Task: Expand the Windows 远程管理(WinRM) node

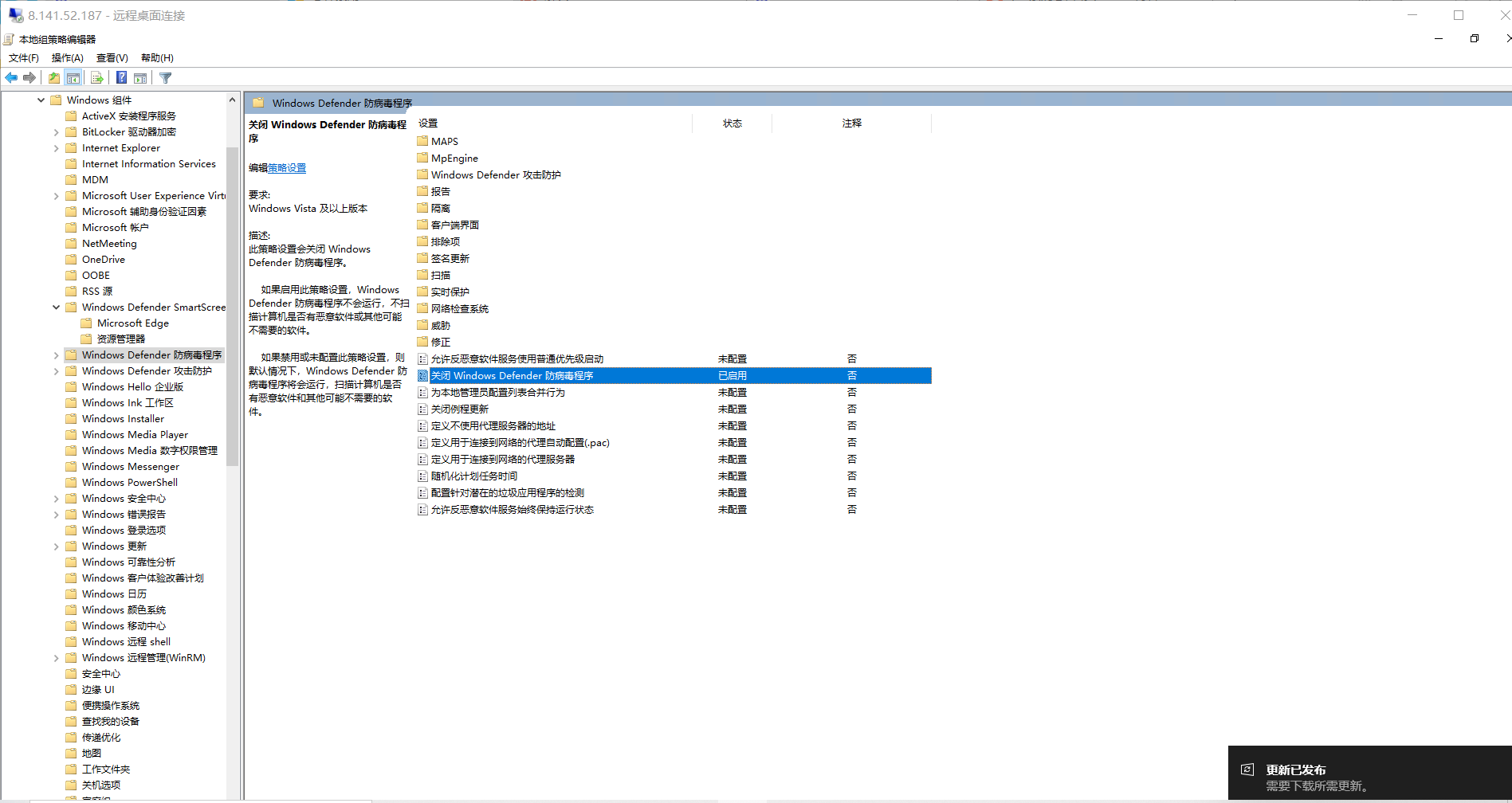Action: [x=56, y=658]
